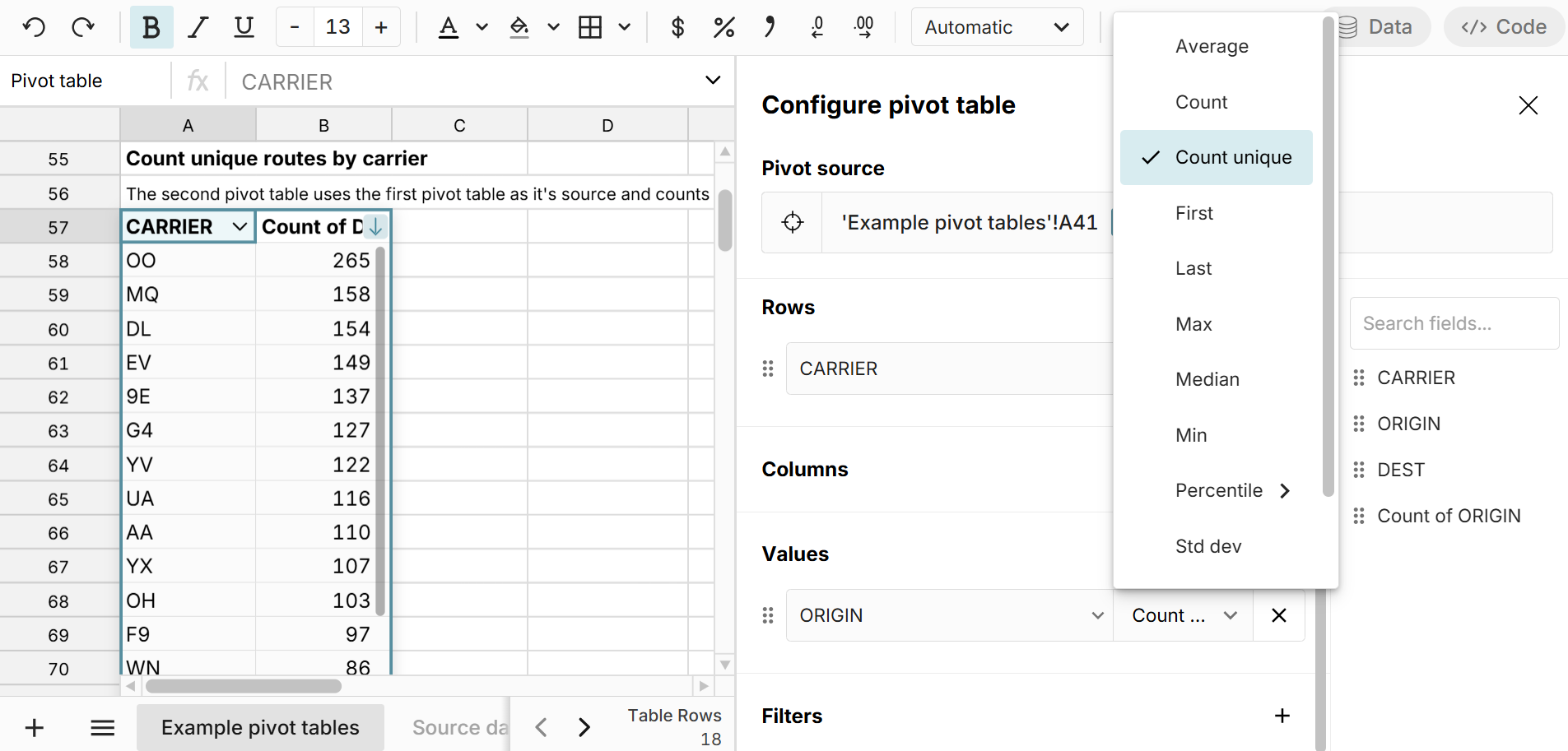
Task: Click decrease decimal places icon
Action: pyautogui.click(x=817, y=27)
